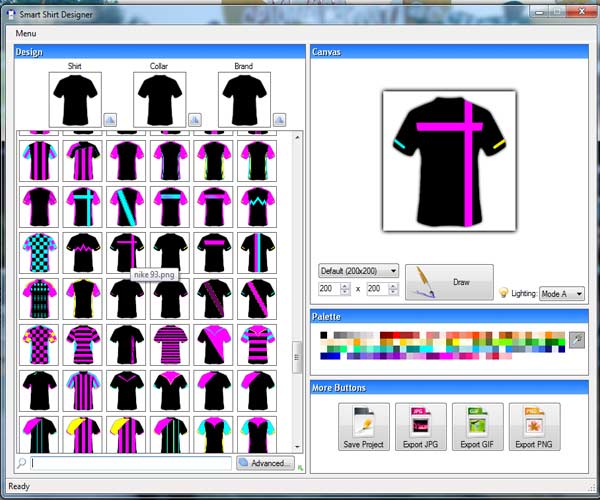This screenshot has width=600, height=500.
Task: Choose black shirt with magenta chest band
Action: coord(214,252)
